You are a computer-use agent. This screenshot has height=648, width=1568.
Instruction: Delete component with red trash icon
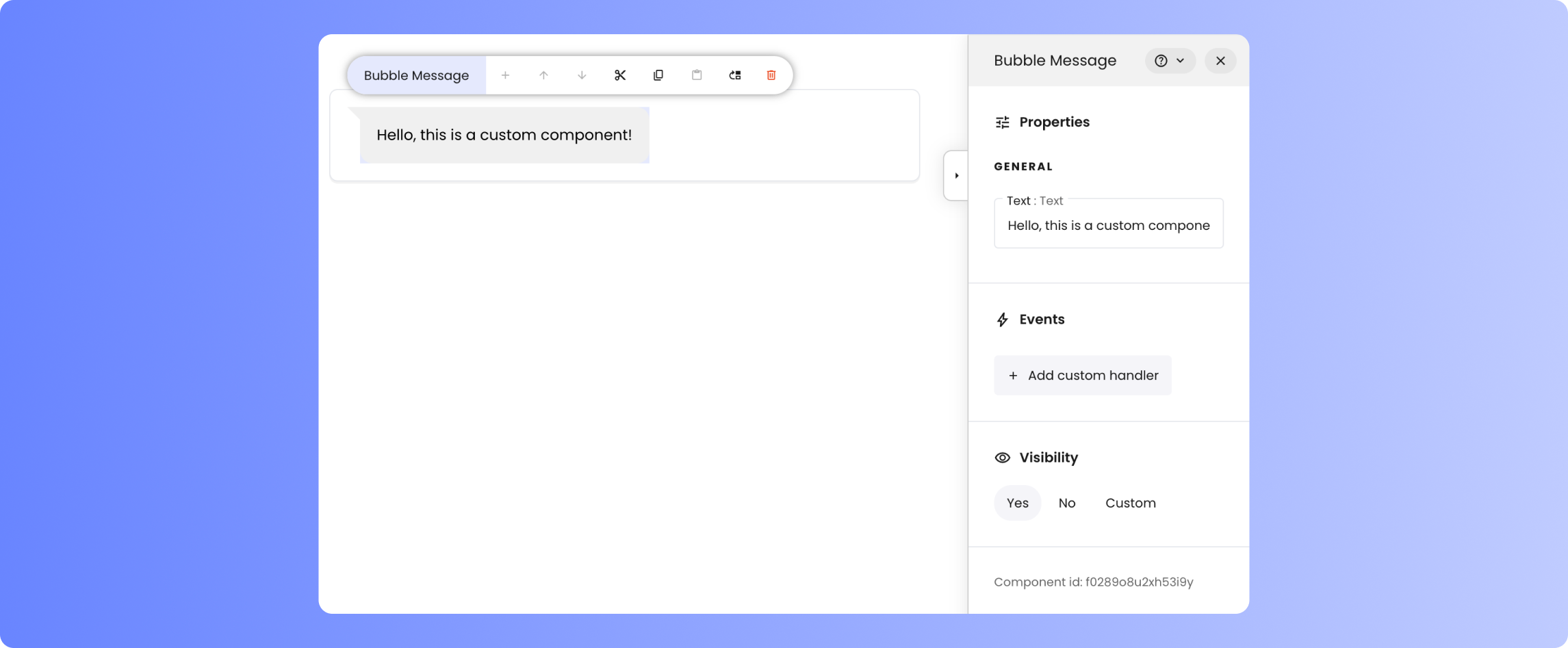pos(771,75)
